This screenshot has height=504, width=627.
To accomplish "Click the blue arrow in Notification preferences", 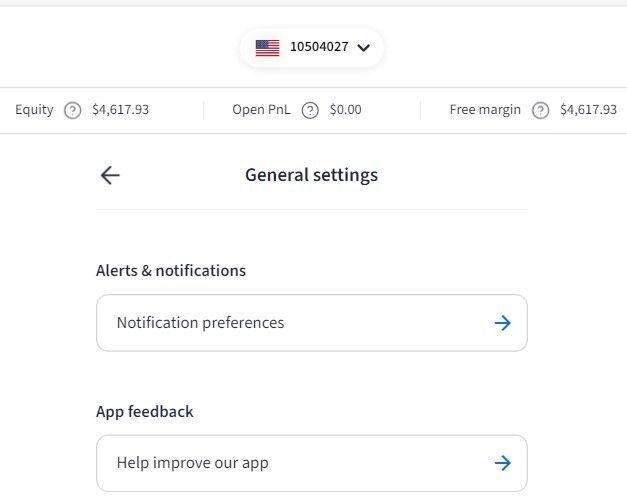I will tap(503, 323).
